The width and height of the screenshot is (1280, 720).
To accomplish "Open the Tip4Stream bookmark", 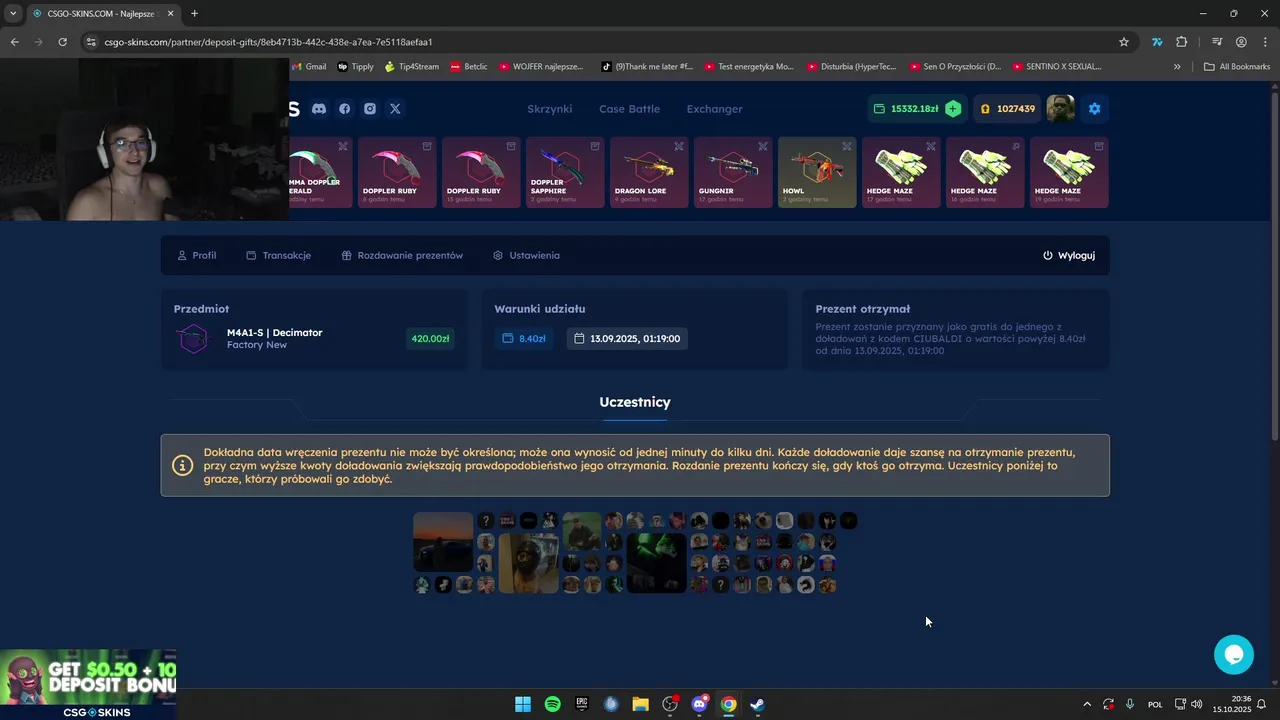I will point(412,67).
